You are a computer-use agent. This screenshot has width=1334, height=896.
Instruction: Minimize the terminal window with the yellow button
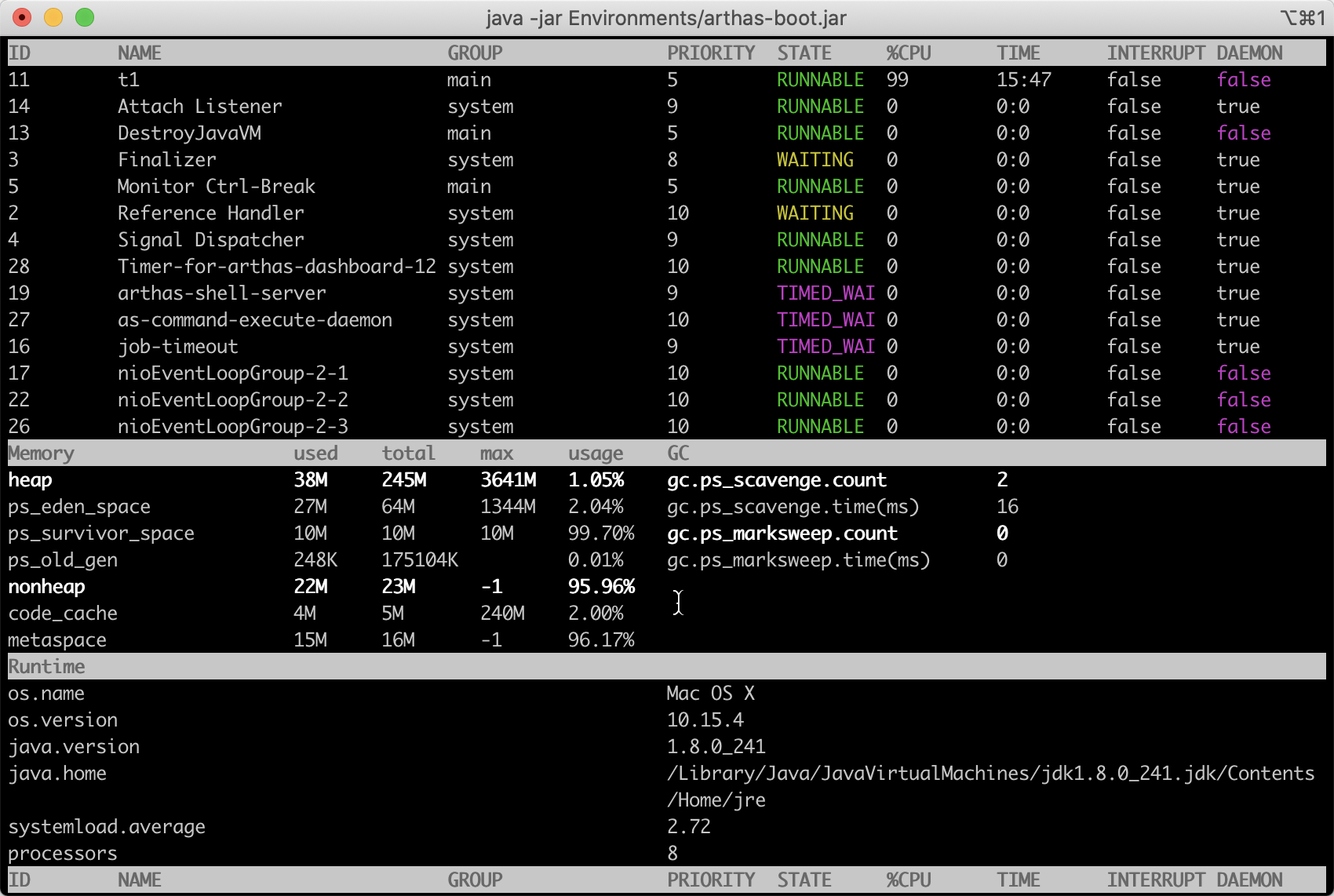[x=53, y=17]
